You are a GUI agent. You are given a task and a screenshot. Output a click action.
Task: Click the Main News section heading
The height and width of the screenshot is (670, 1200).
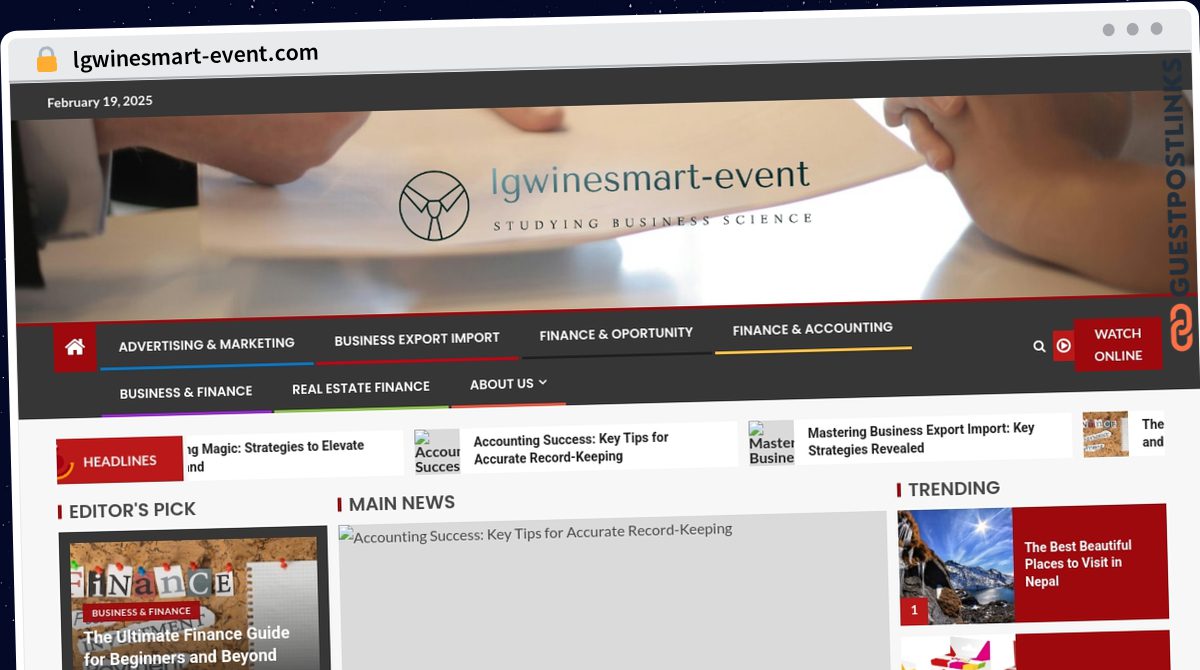(401, 503)
